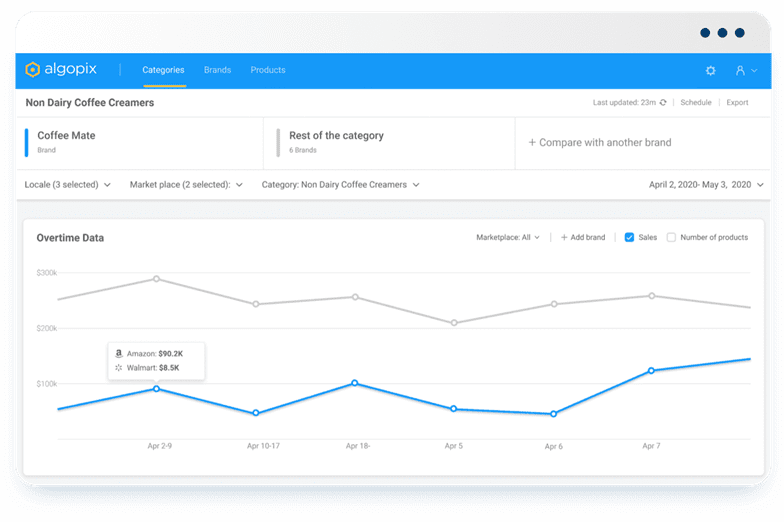The height and width of the screenshot is (522, 784).
Task: Switch to the Brands tab
Action: point(218,70)
